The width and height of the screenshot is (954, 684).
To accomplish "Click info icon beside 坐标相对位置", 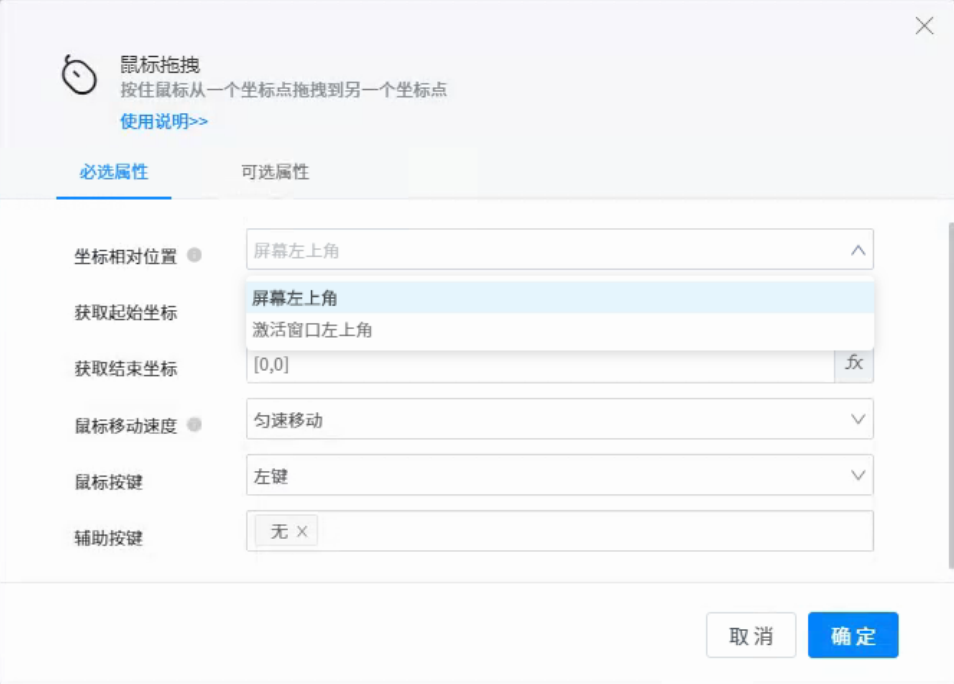I will [194, 255].
